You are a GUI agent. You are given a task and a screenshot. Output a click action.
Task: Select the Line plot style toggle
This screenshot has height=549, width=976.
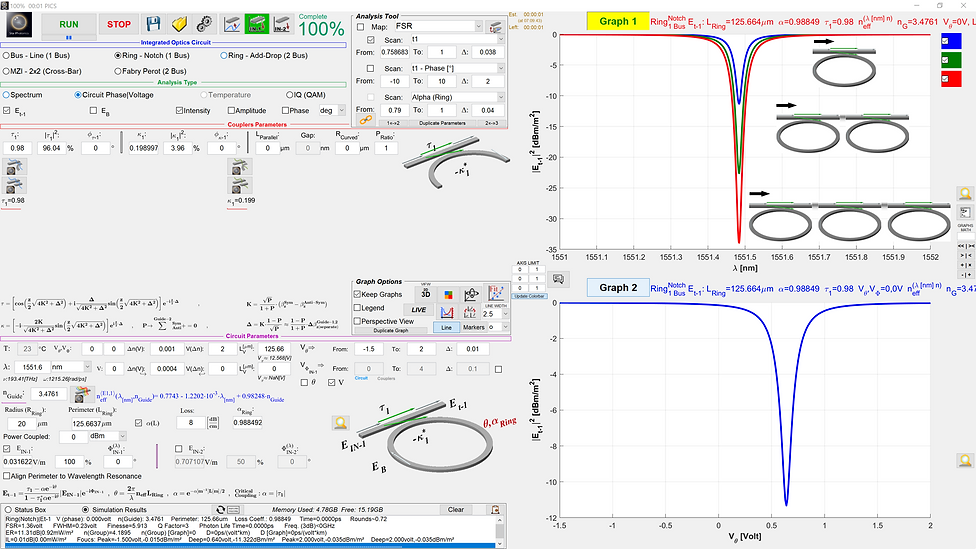coord(446,327)
